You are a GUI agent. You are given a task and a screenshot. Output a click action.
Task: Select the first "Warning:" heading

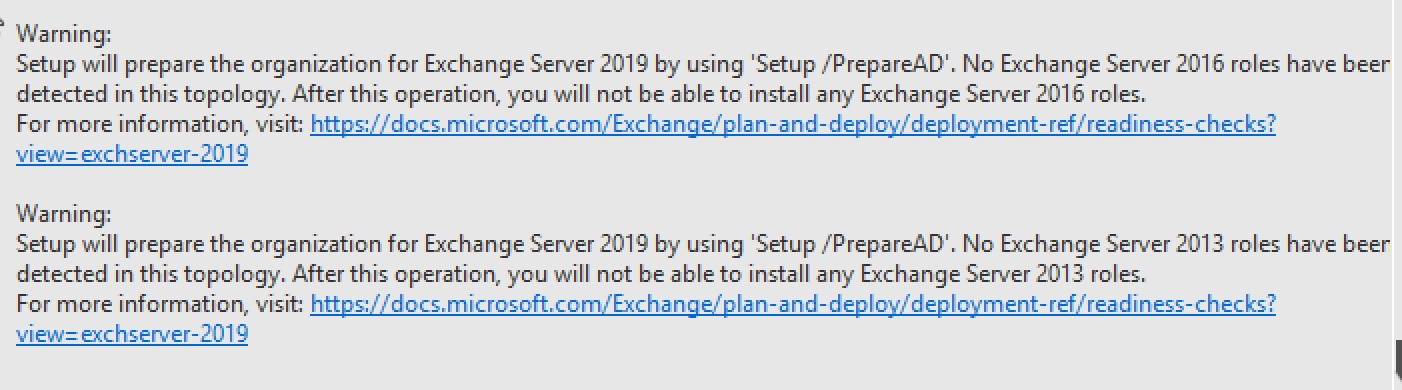click(x=63, y=35)
